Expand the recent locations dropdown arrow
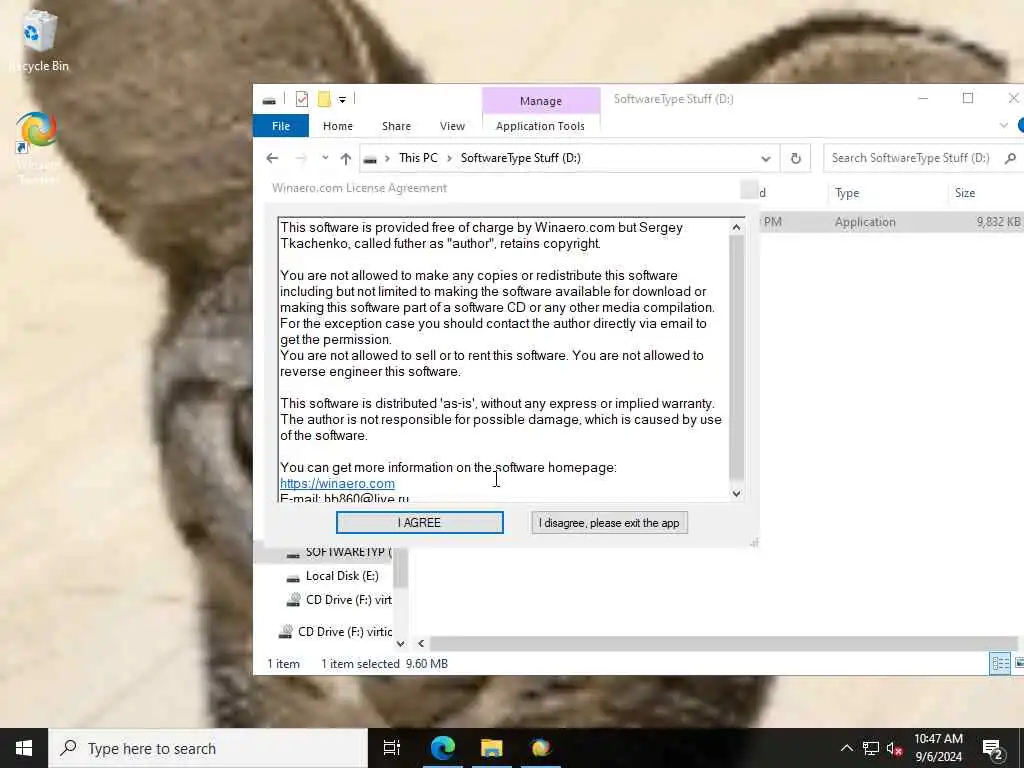1024x768 pixels. [x=325, y=158]
